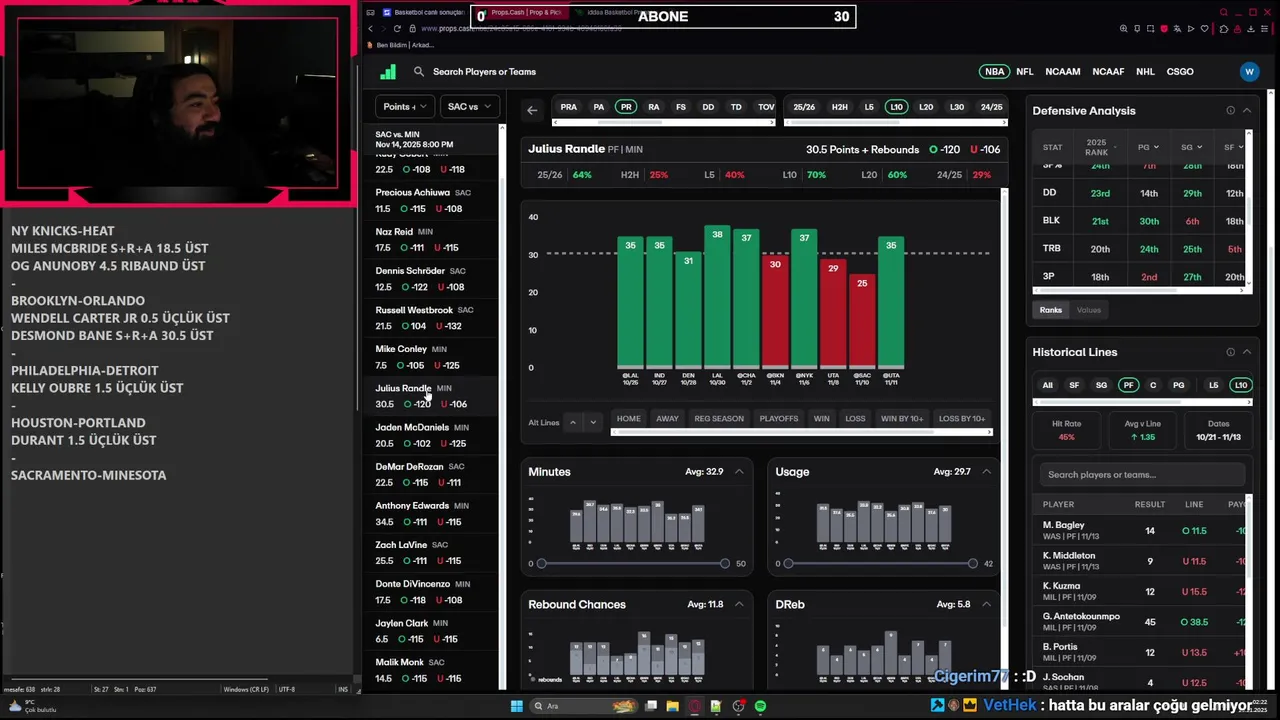Open Historical Lines info icon
Screen dimensions: 1280x720
coord(1230,352)
